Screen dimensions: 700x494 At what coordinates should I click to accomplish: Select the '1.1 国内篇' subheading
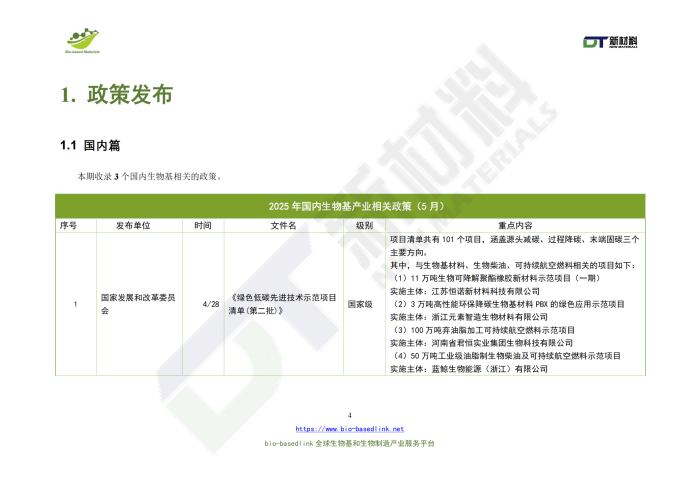tap(90, 146)
